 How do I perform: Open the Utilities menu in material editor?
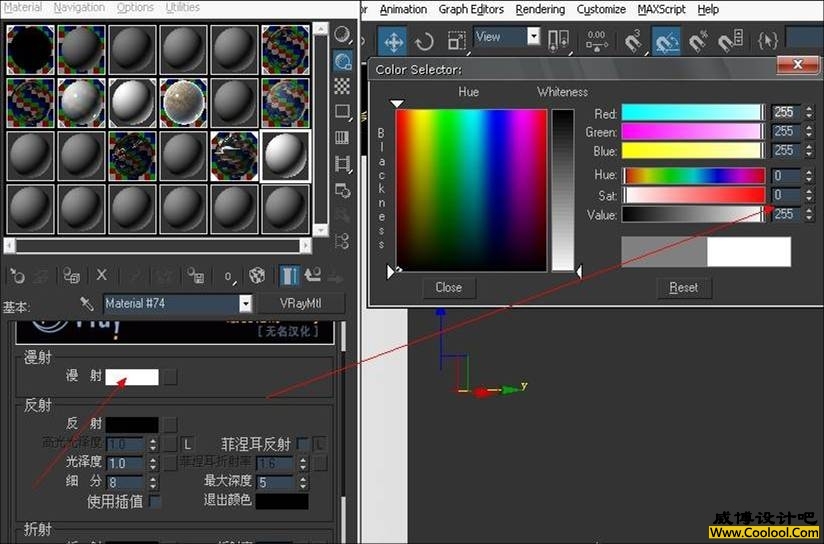(x=182, y=7)
